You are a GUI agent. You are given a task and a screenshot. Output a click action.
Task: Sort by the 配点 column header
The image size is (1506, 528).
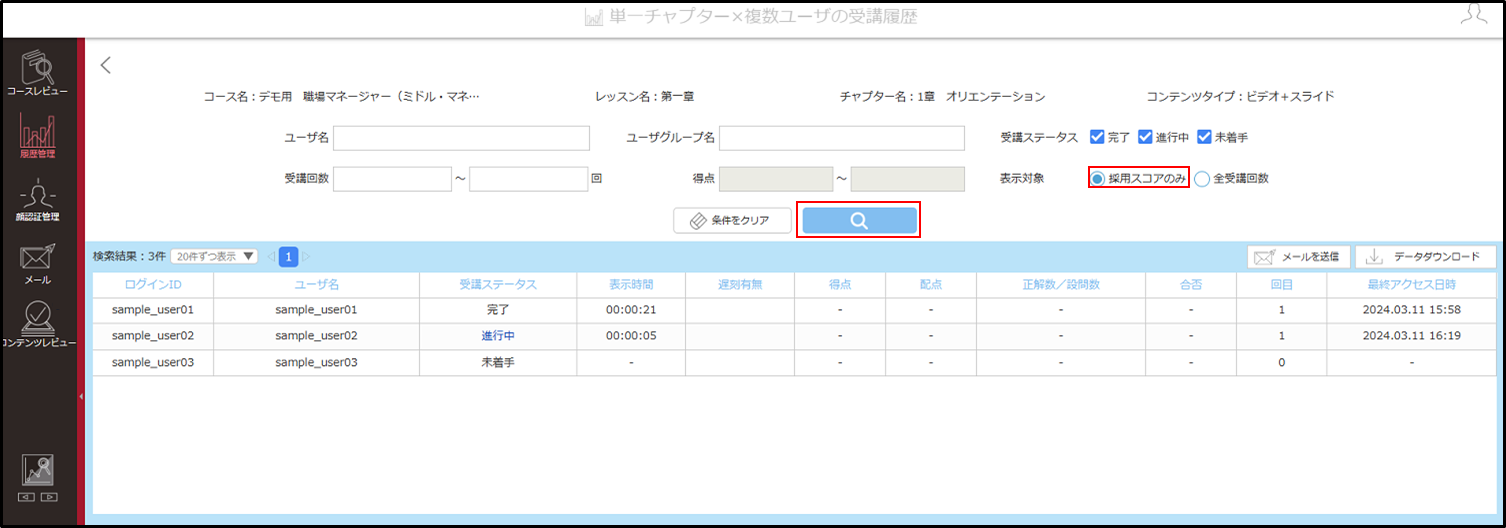[931, 285]
